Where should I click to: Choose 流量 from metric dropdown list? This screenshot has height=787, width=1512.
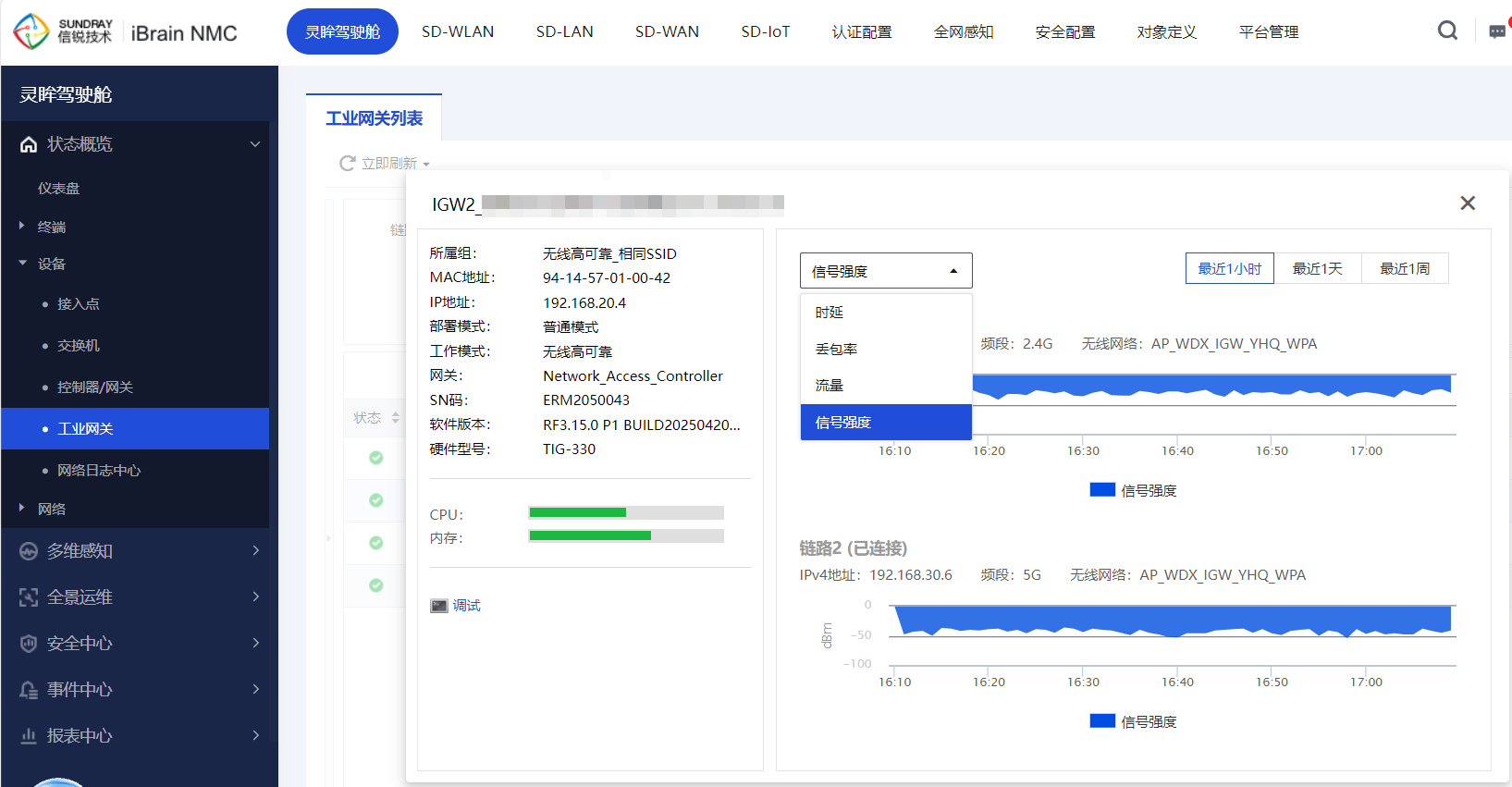[886, 386]
